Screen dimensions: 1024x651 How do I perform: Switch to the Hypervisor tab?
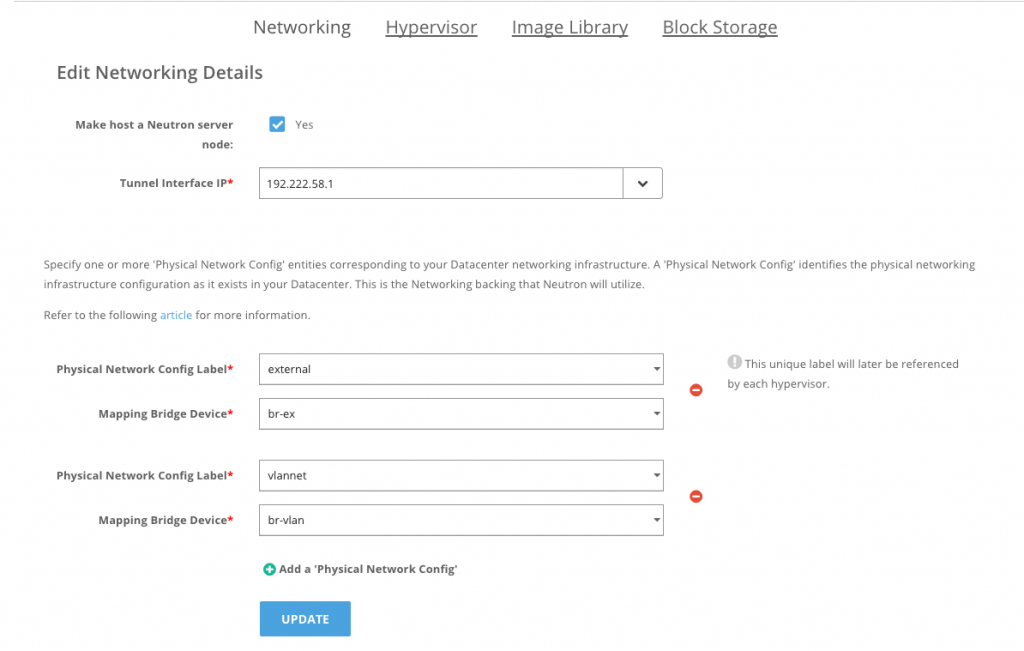pos(431,28)
